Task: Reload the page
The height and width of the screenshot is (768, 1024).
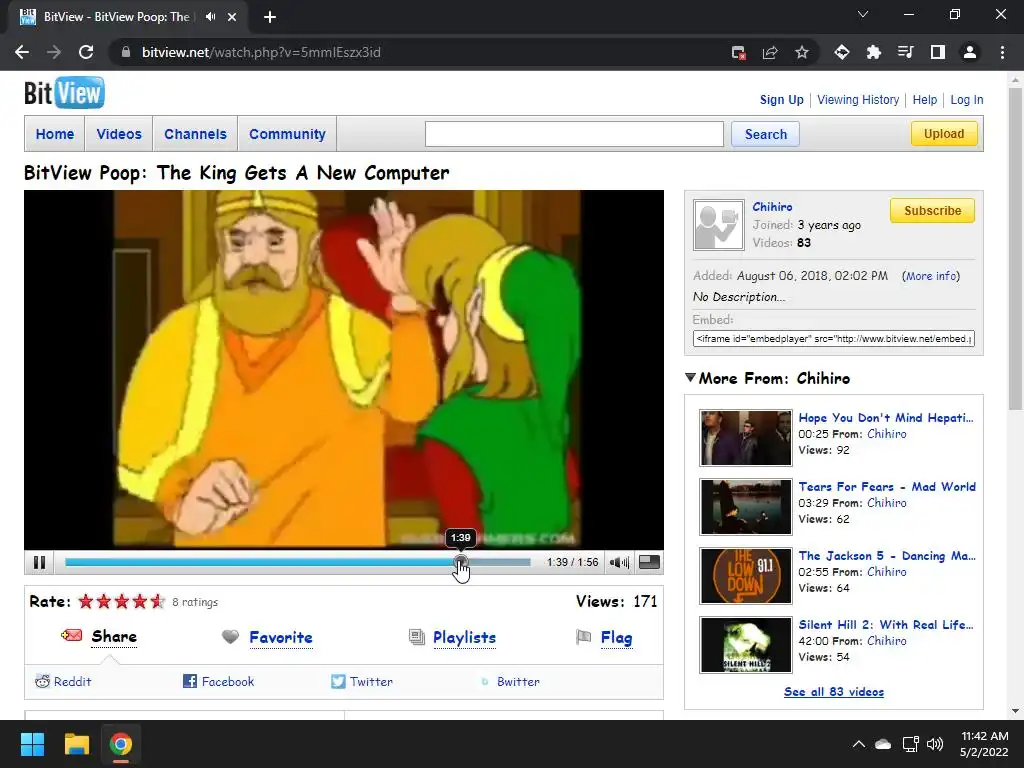Action: (x=86, y=52)
